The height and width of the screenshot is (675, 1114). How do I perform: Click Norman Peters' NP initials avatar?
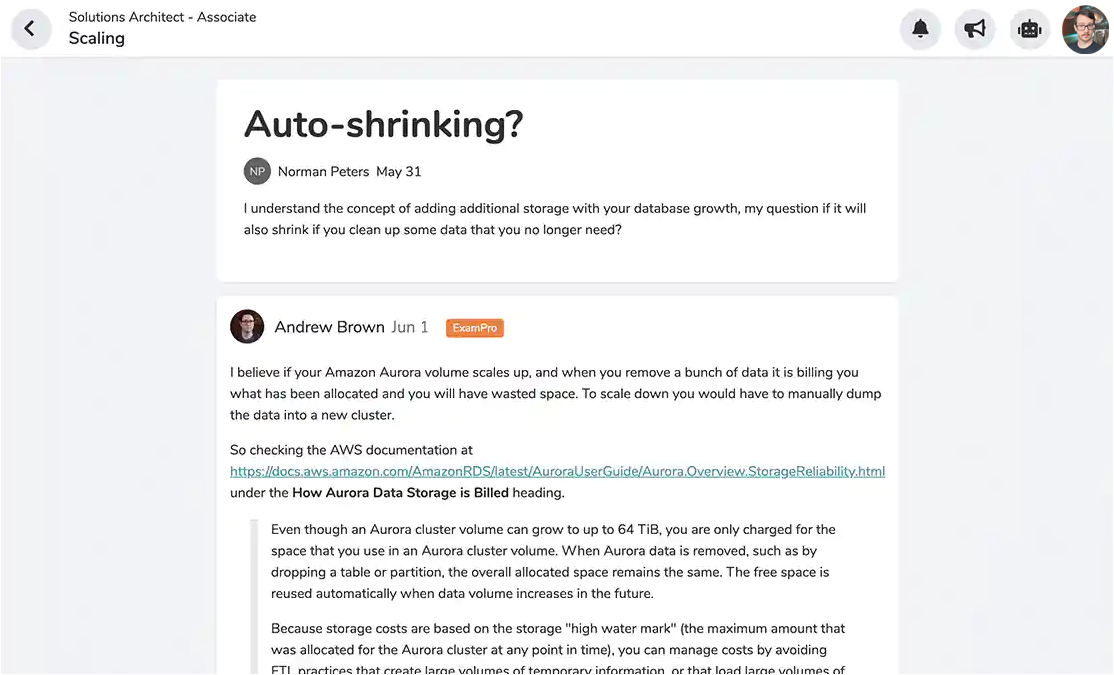pos(257,171)
